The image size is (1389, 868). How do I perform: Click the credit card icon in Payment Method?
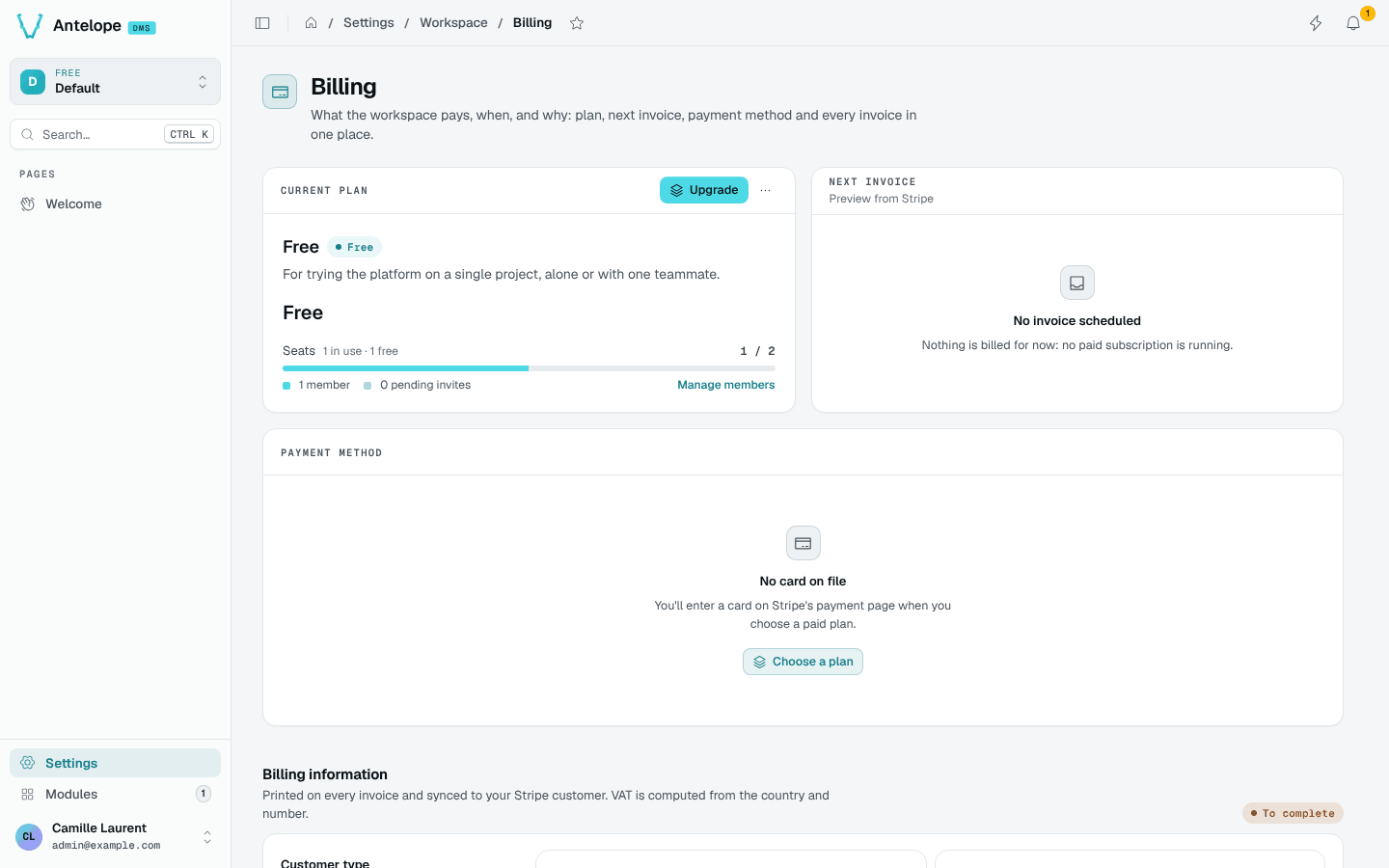803,543
